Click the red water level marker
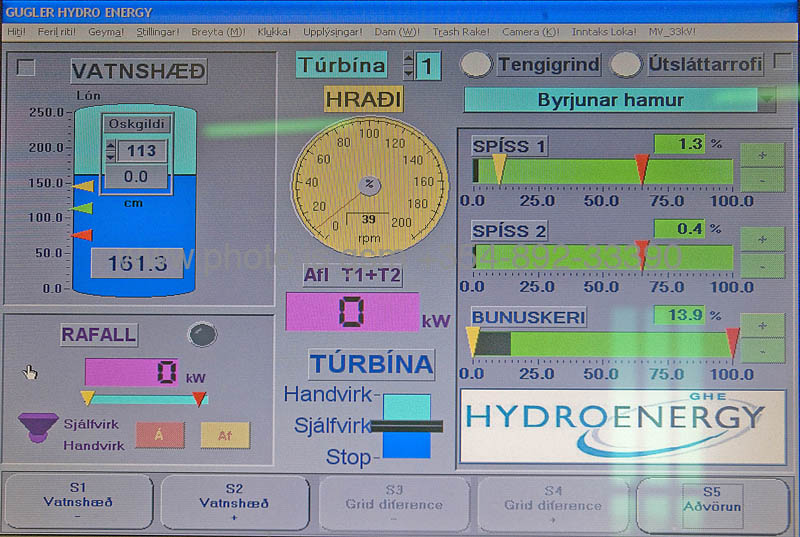 click(82, 235)
